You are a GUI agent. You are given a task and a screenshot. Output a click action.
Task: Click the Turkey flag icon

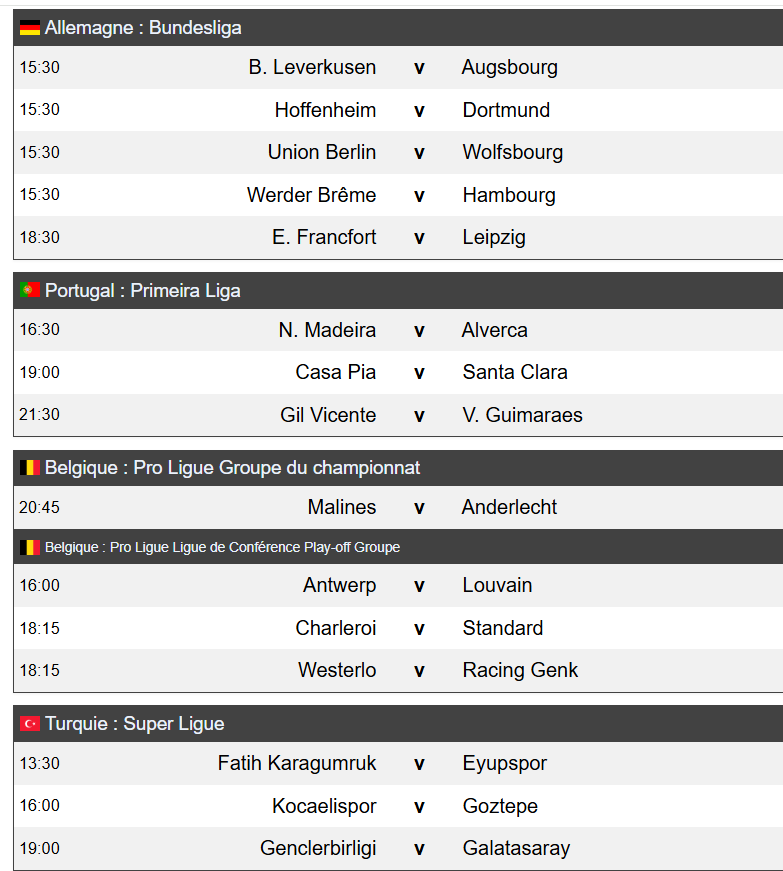coord(29,724)
